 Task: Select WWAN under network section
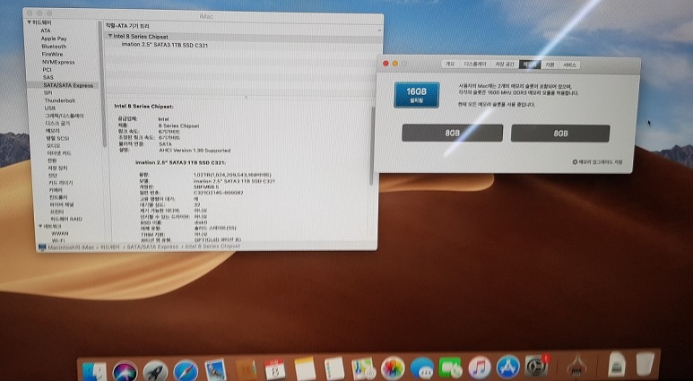[x=60, y=233]
